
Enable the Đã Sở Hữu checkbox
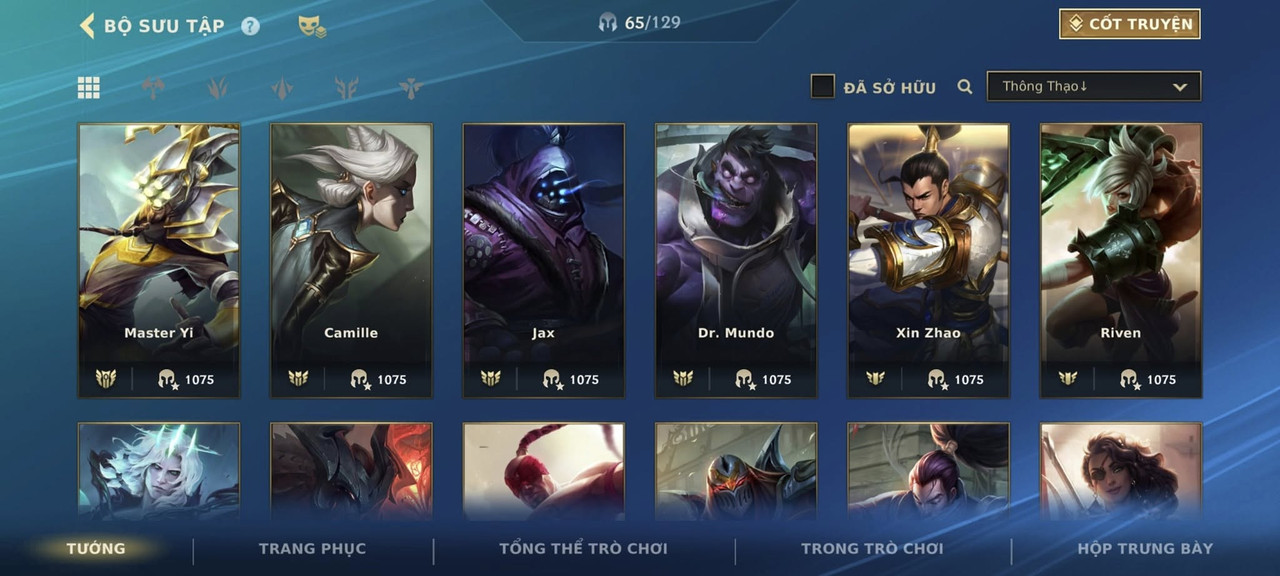click(x=822, y=86)
